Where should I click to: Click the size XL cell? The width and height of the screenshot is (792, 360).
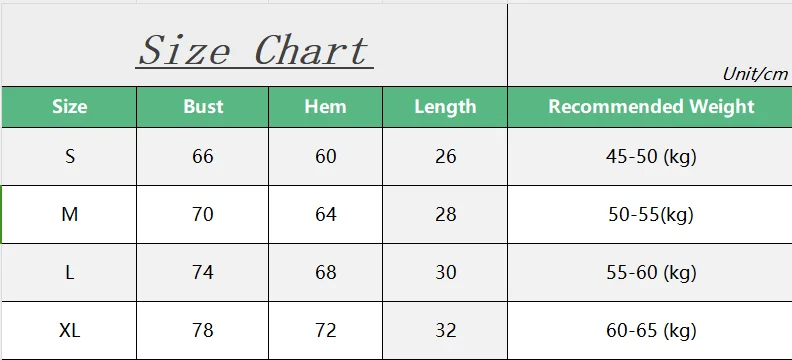[69, 331]
